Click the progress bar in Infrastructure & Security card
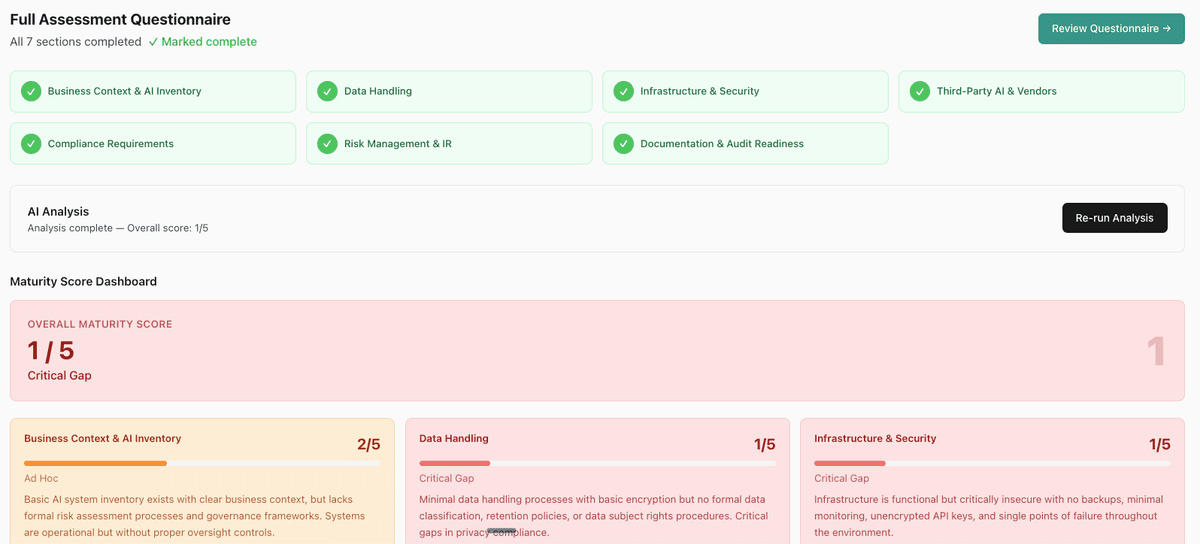The height and width of the screenshot is (544, 1200). [x=992, y=463]
